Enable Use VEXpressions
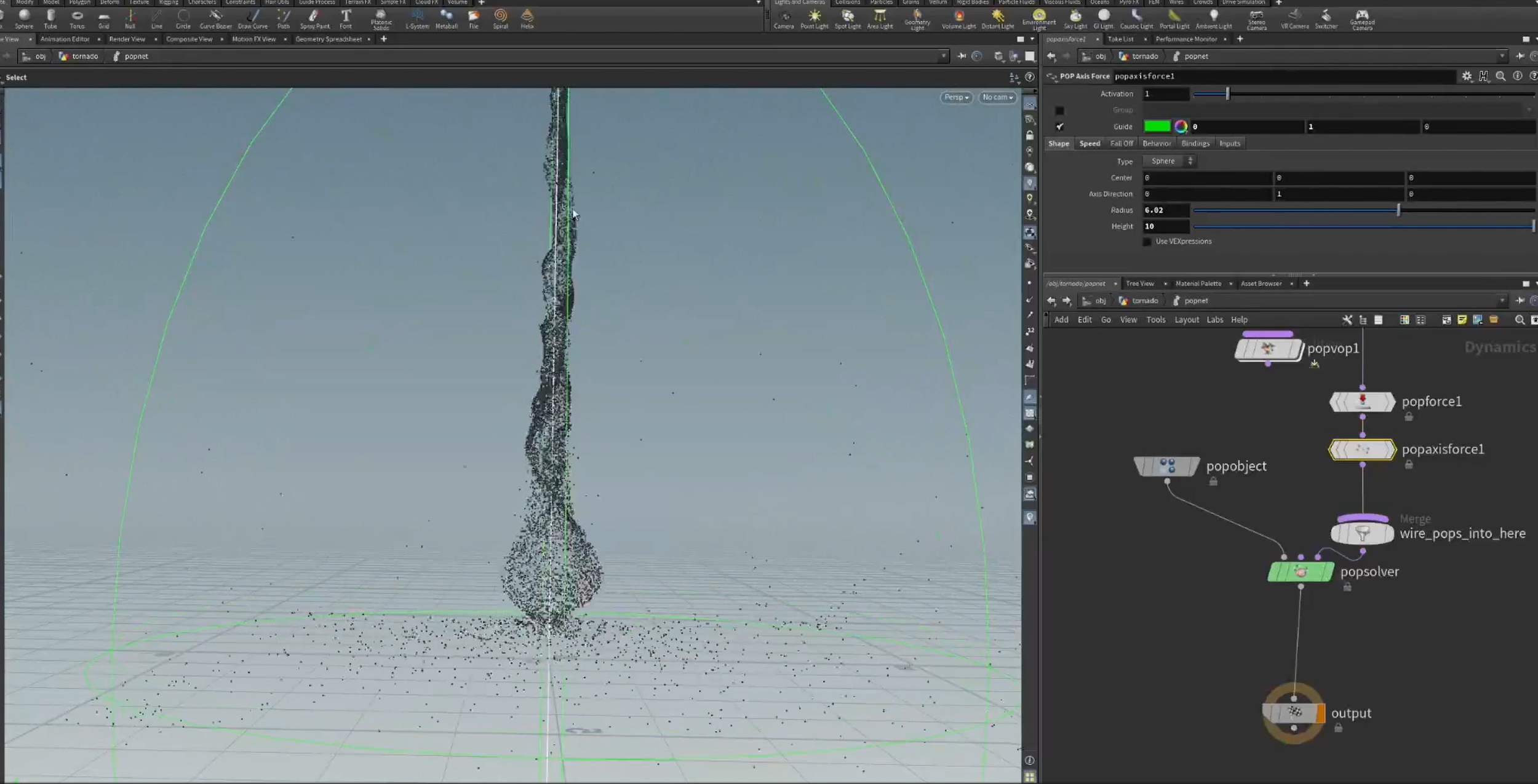 pyautogui.click(x=1147, y=242)
